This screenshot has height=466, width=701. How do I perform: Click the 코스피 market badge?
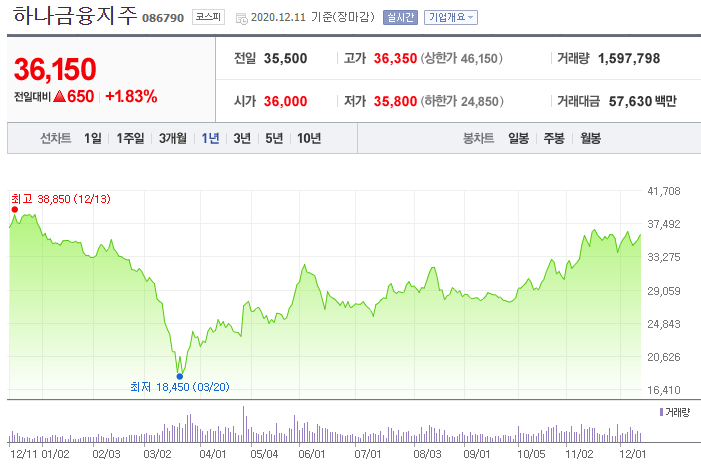(x=208, y=17)
